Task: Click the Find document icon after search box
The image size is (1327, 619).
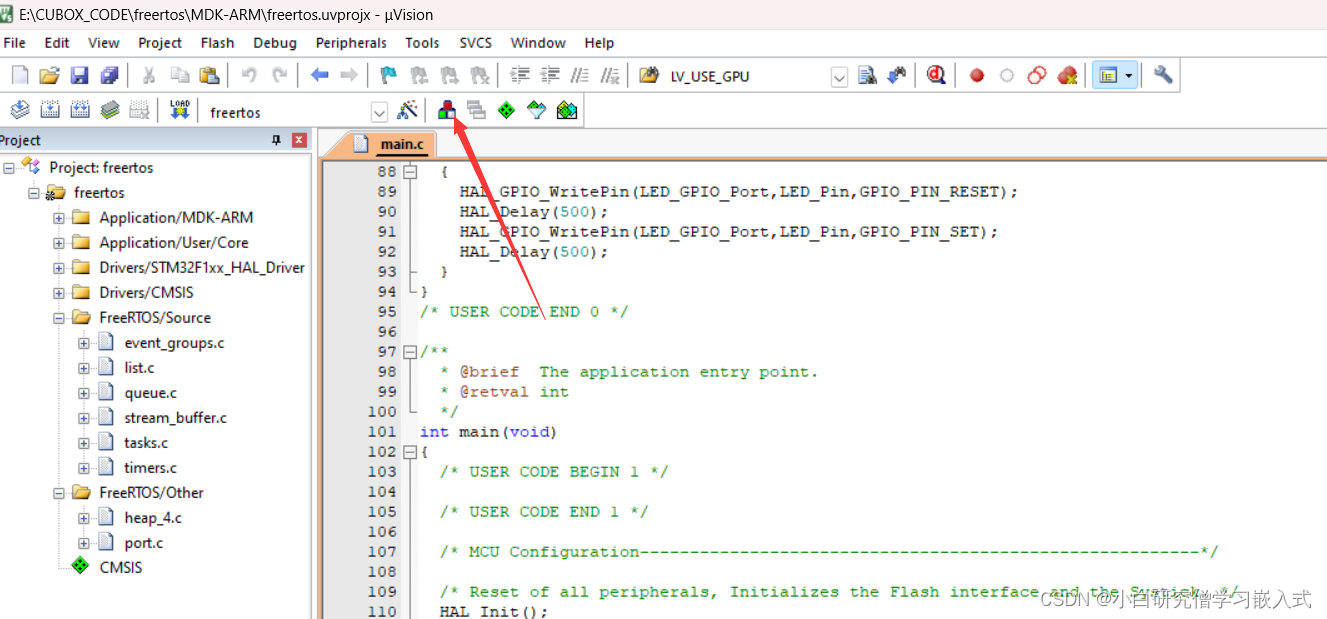Action: point(868,75)
